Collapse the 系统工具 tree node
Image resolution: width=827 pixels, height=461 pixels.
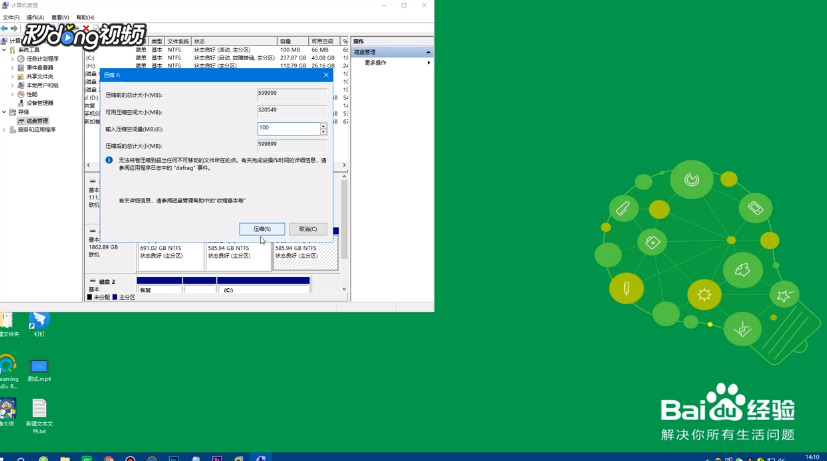pos(4,50)
